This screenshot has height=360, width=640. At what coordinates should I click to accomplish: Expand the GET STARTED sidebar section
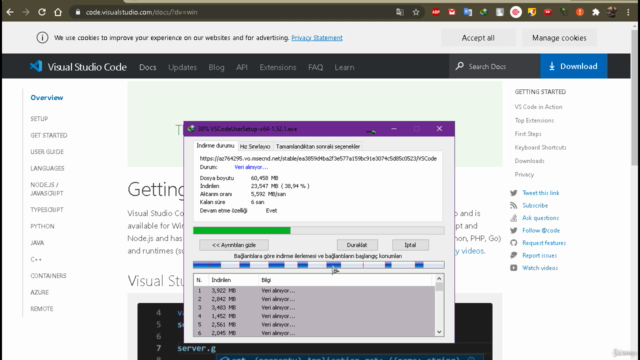[x=49, y=135]
